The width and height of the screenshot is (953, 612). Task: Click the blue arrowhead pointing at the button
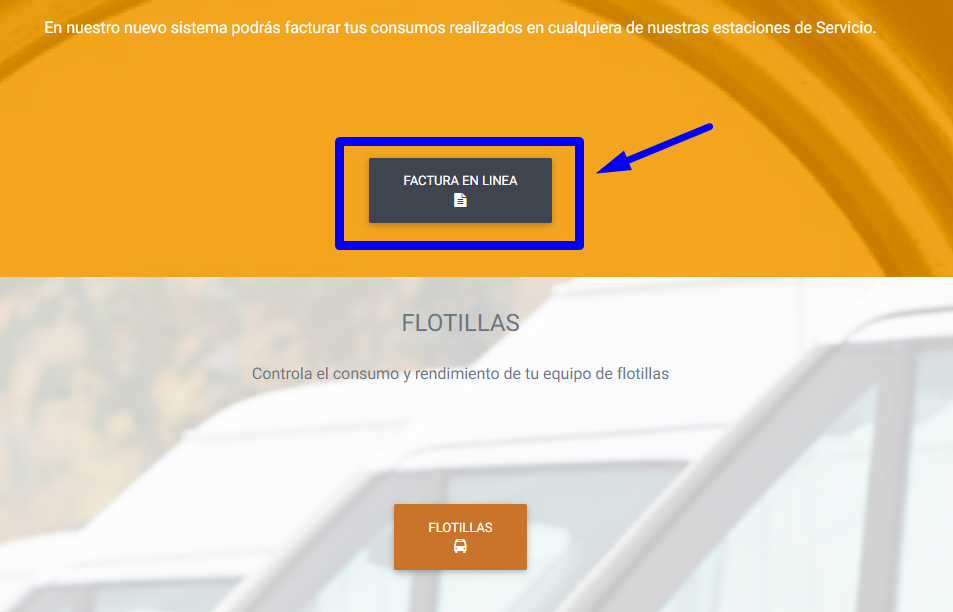click(x=615, y=164)
